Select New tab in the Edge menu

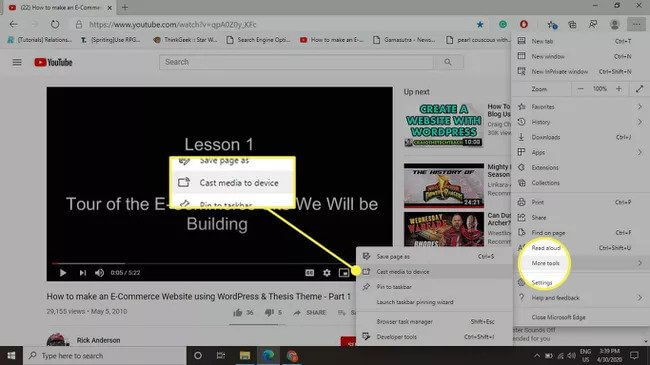click(x=580, y=41)
